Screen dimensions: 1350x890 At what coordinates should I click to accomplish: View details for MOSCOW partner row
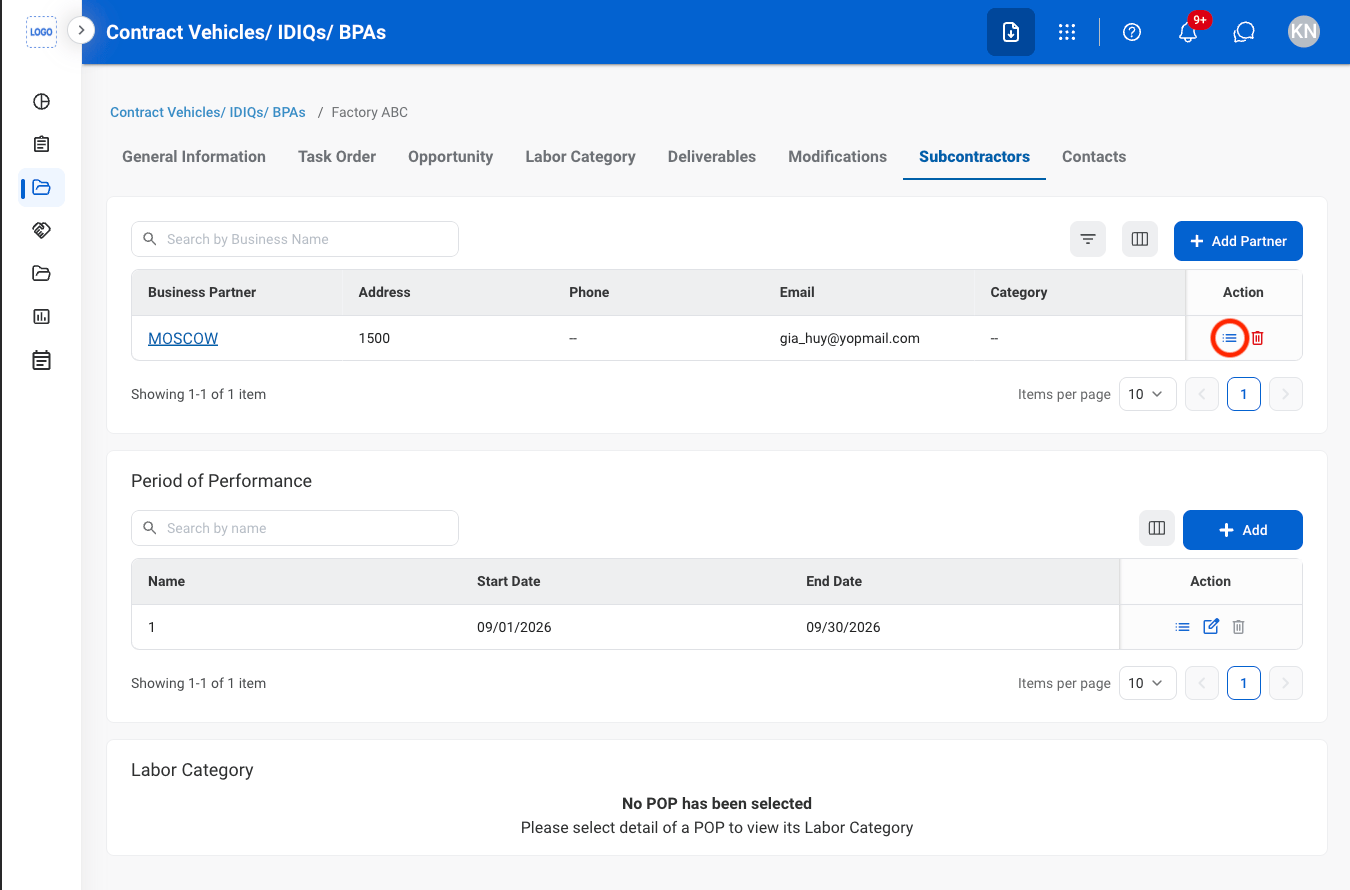click(1230, 338)
